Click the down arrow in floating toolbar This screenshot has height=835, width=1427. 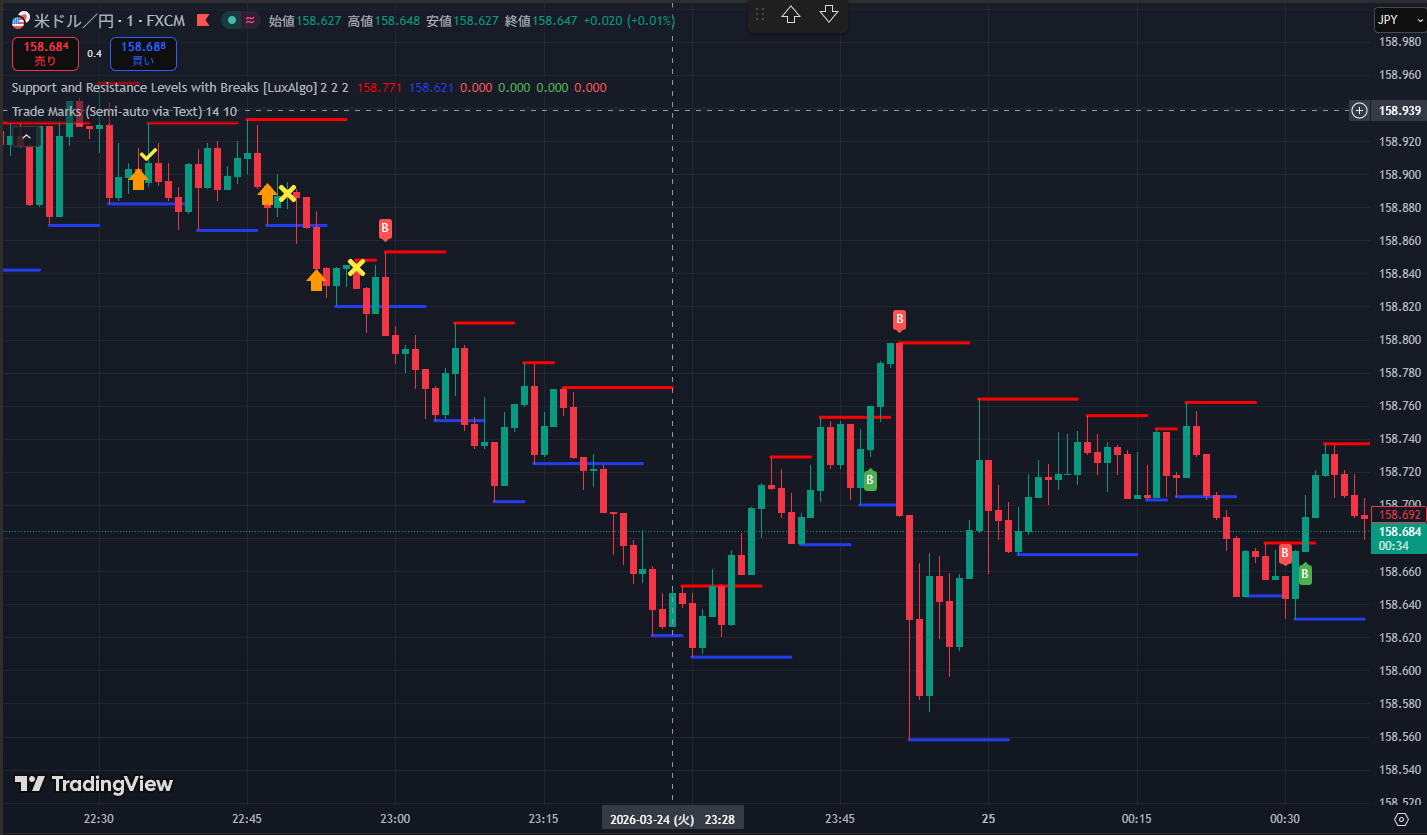click(828, 15)
